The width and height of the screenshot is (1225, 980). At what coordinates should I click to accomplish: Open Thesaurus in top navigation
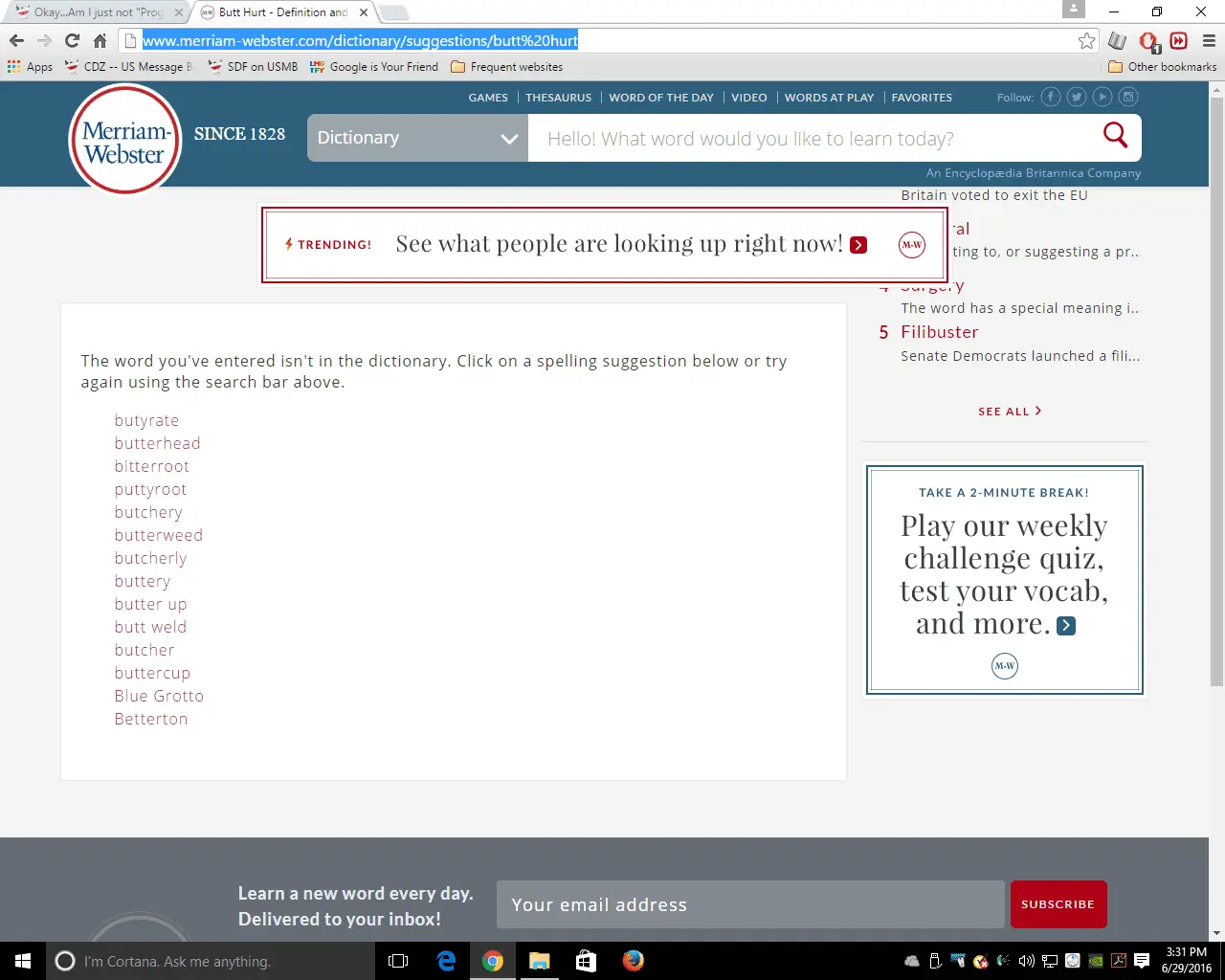558,98
